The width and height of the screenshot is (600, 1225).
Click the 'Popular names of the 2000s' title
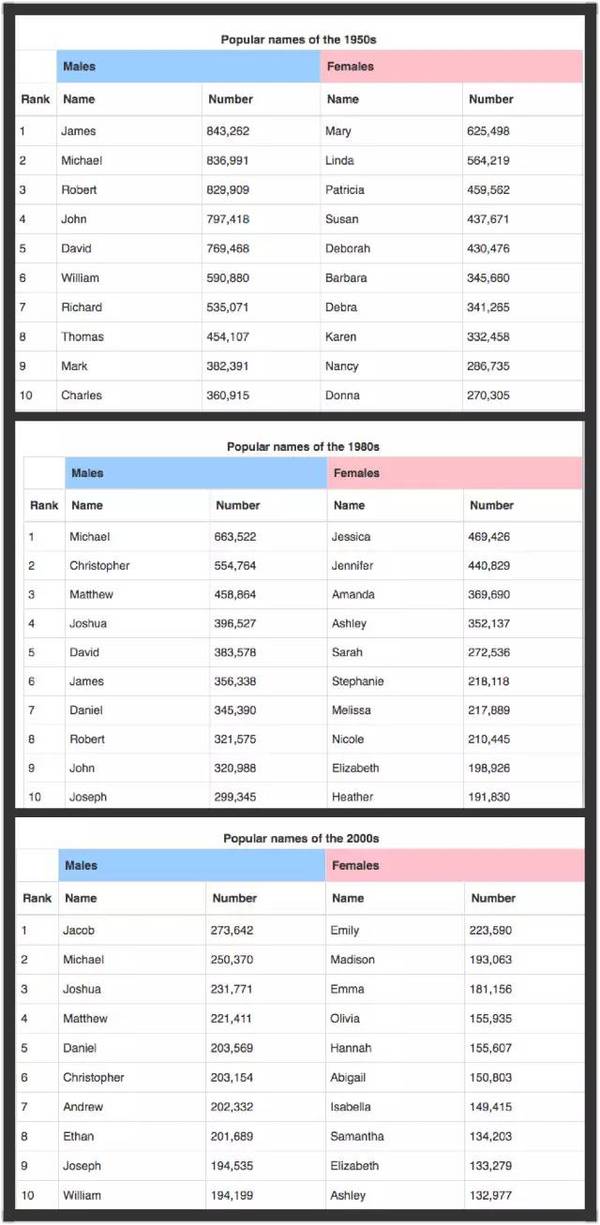tap(301, 839)
